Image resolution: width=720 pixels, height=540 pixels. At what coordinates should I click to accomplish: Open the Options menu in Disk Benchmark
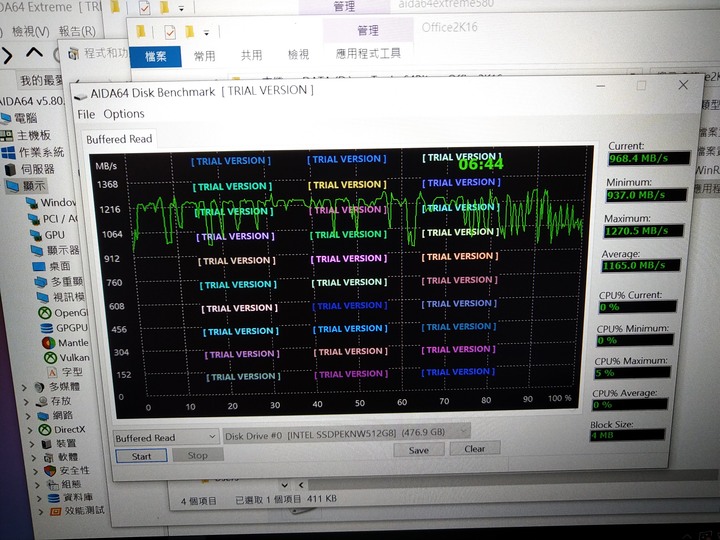[124, 114]
